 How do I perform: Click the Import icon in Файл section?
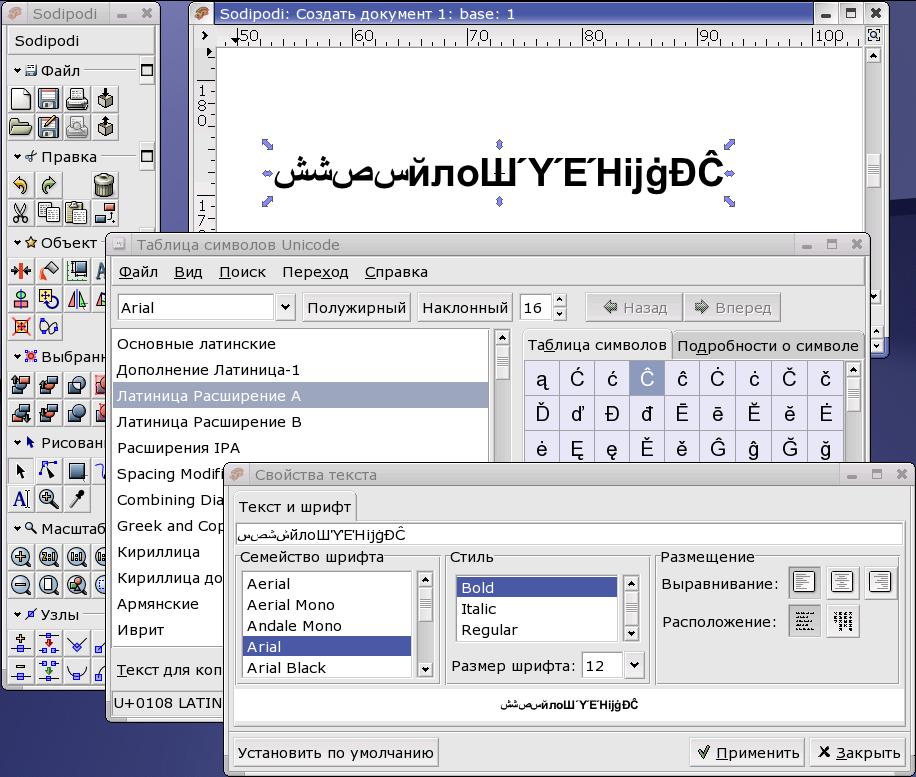tap(105, 99)
